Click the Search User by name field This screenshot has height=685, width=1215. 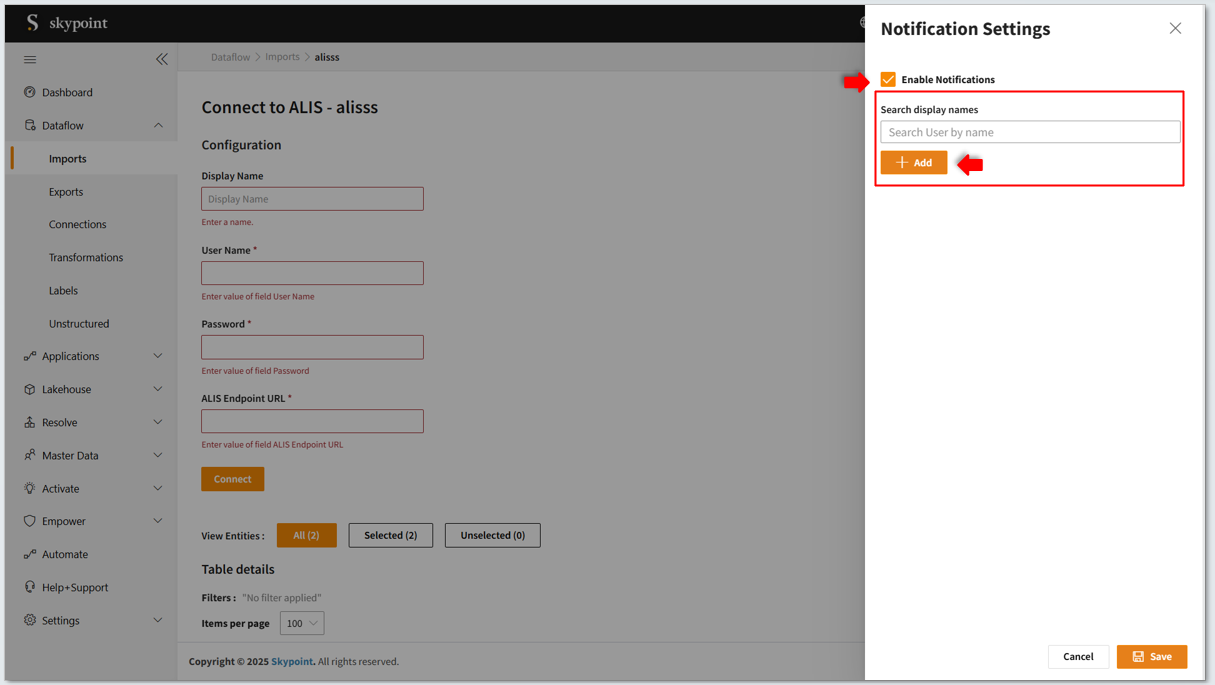pos(1030,132)
